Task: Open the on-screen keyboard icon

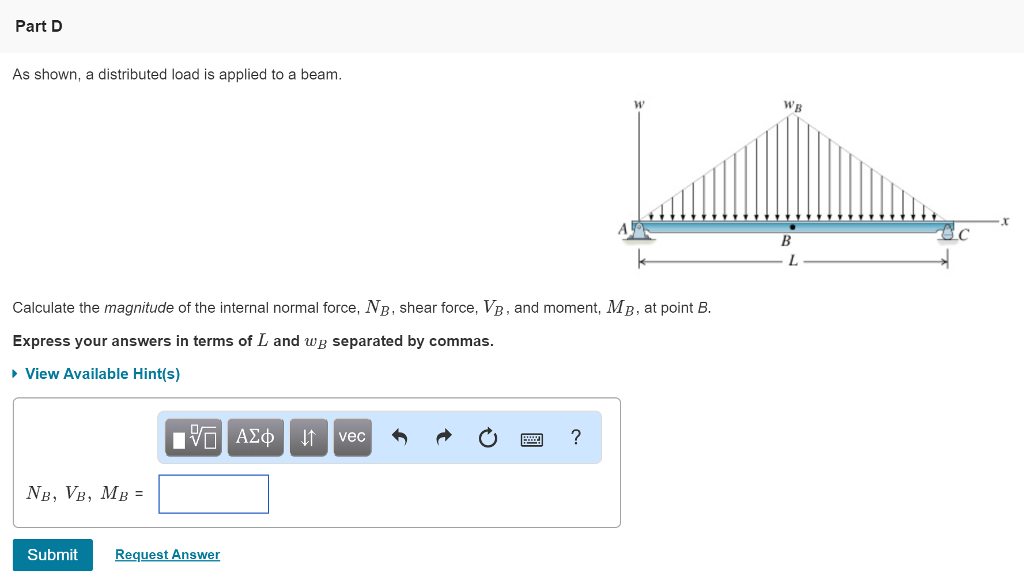Action: coord(531,437)
